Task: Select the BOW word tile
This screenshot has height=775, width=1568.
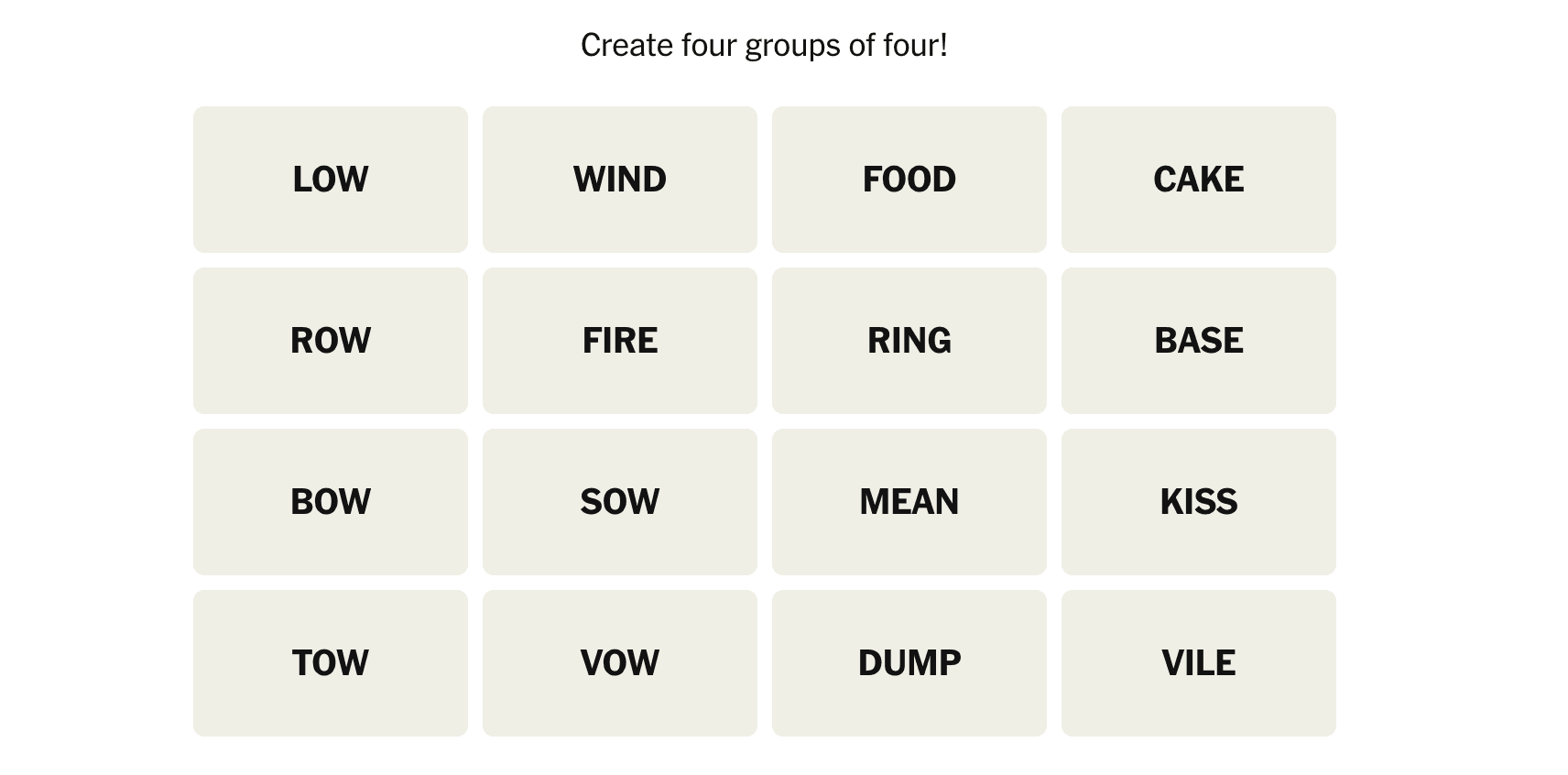Action: 330,502
